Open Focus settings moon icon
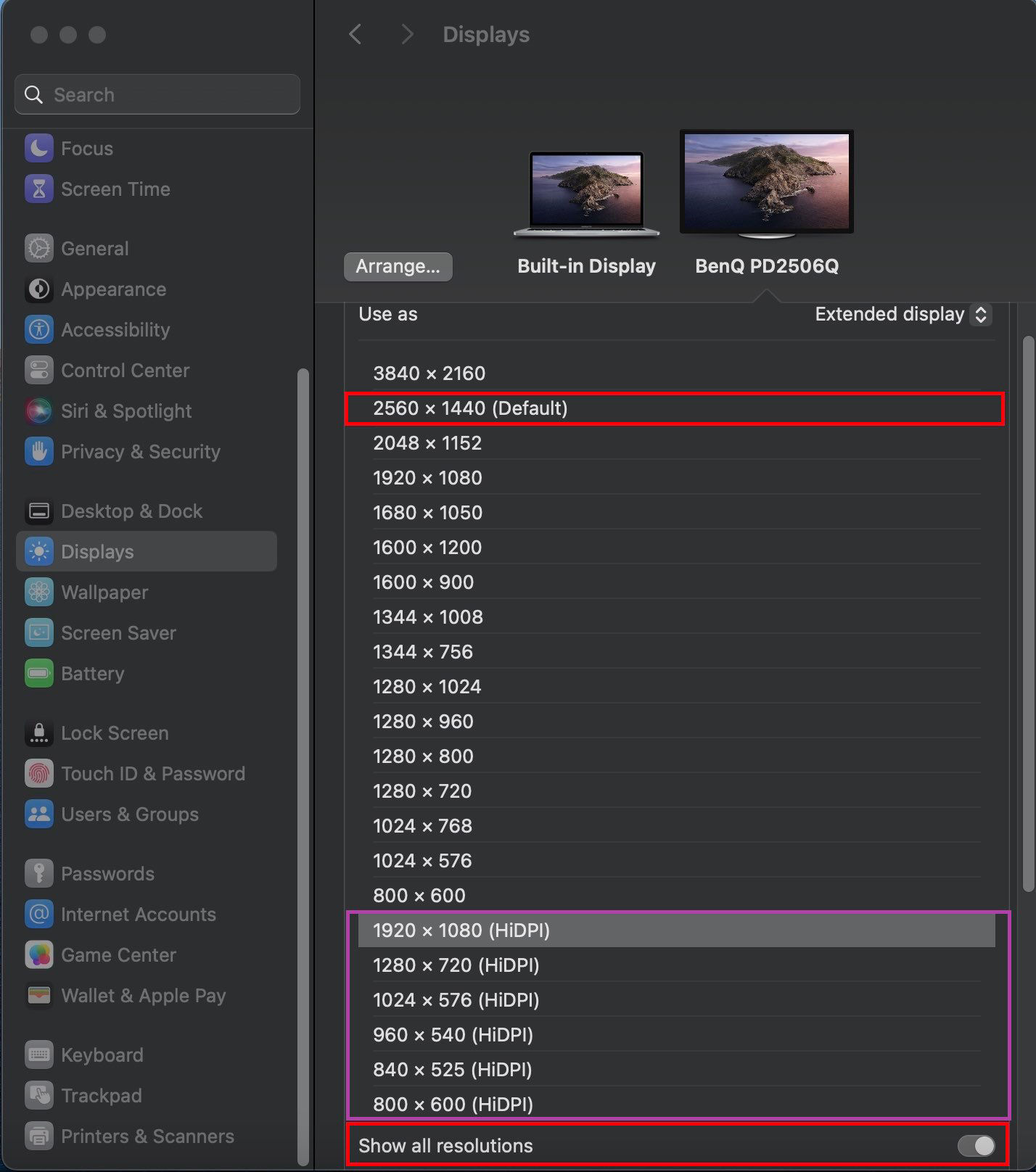 [x=39, y=148]
